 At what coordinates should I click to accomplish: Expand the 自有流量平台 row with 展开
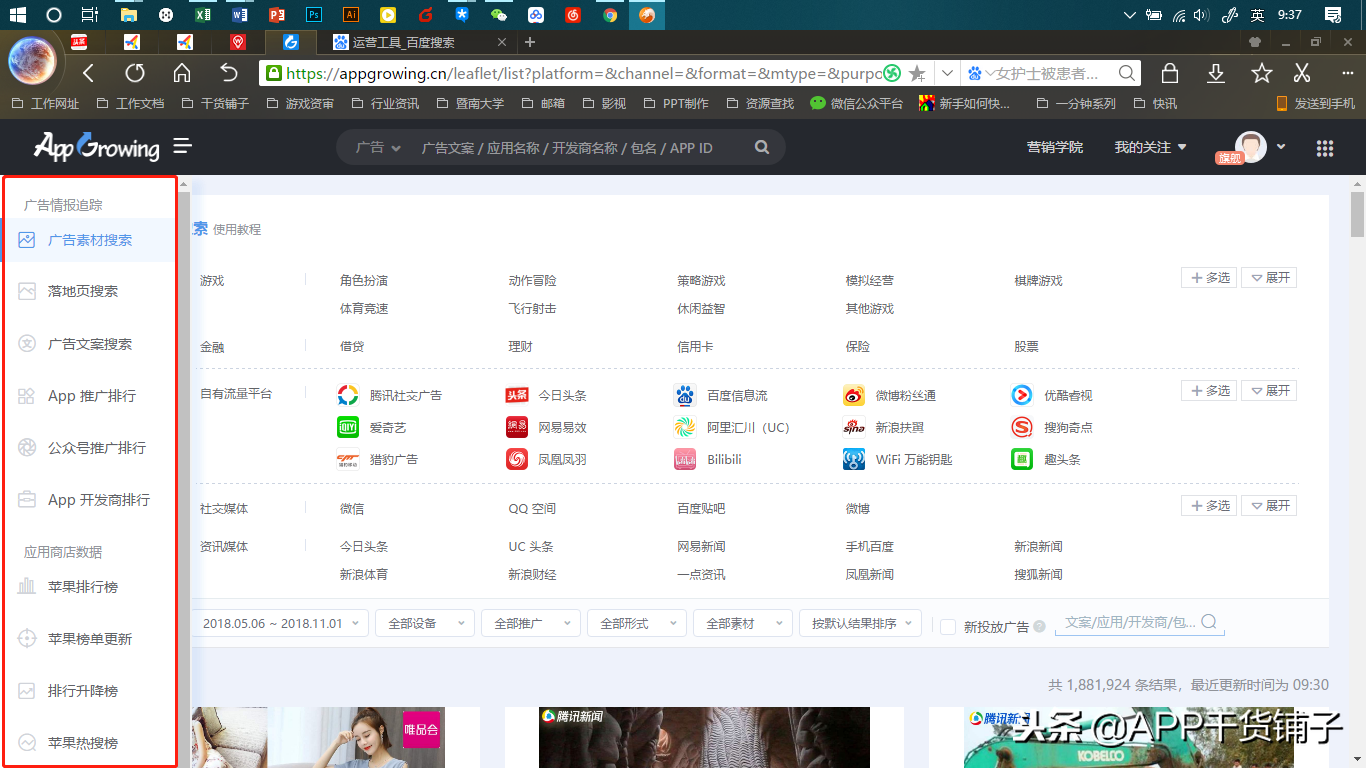[1269, 391]
